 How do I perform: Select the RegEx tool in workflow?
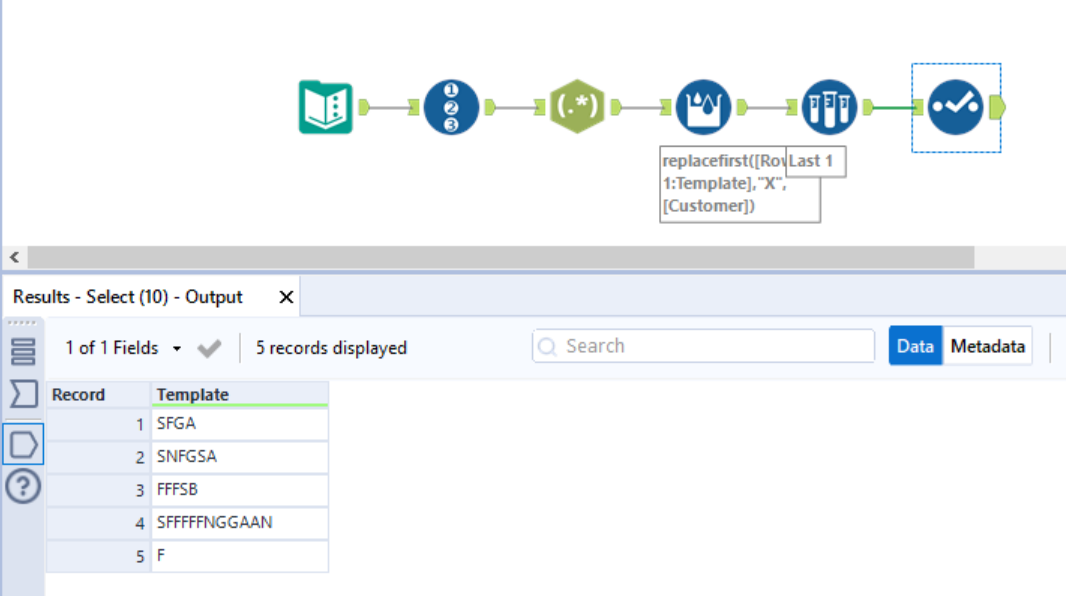[577, 107]
